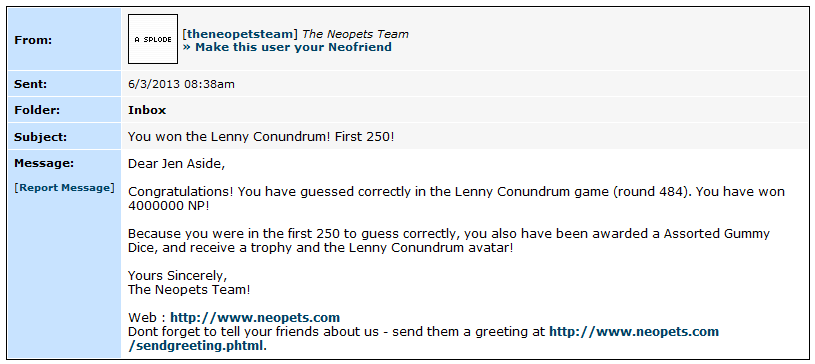Image resolution: width=815 pixels, height=364 pixels.
Task: Click the Dear Jen Aside greeting line
Action: pos(177,164)
